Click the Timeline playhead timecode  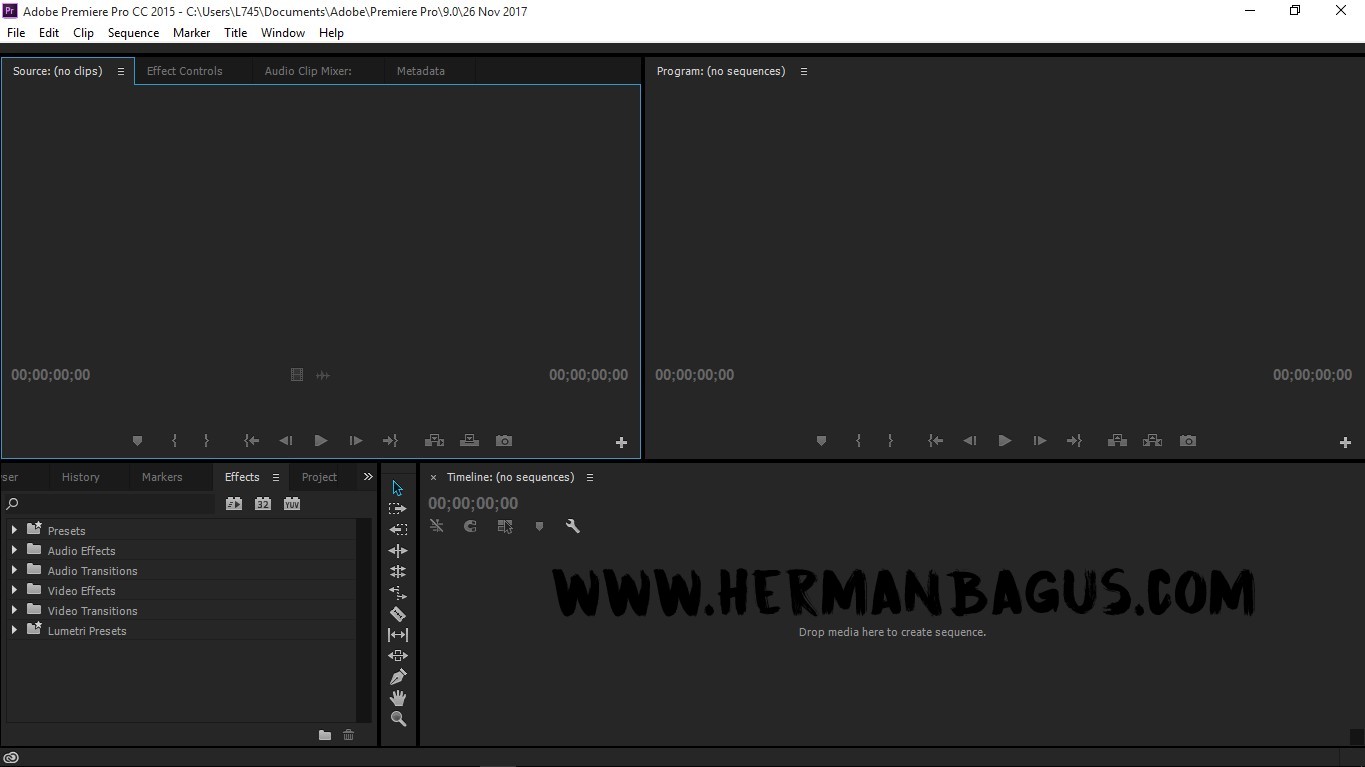[473, 503]
